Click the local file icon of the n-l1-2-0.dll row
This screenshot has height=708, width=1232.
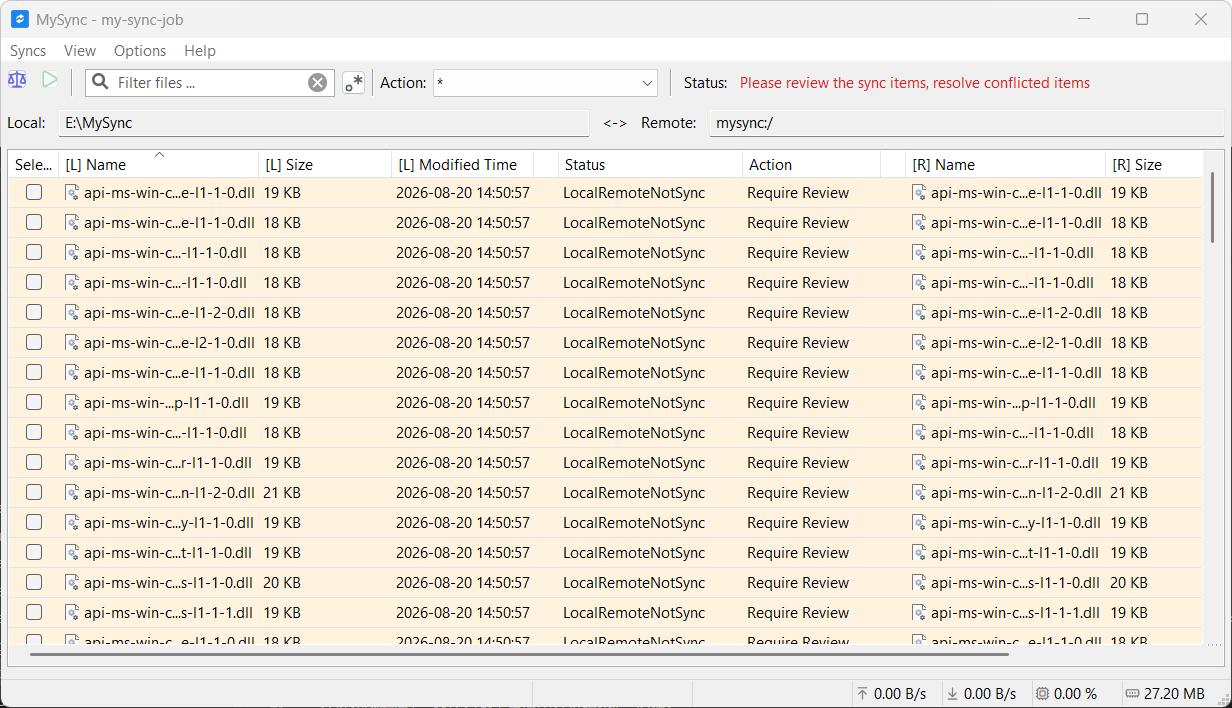coord(72,493)
